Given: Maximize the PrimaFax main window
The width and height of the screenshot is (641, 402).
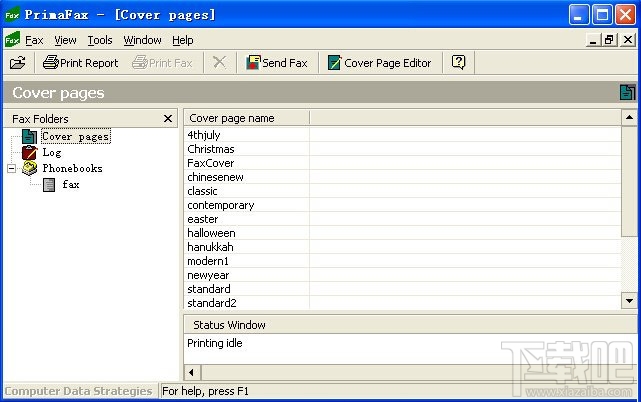Looking at the screenshot, I should point(602,15).
